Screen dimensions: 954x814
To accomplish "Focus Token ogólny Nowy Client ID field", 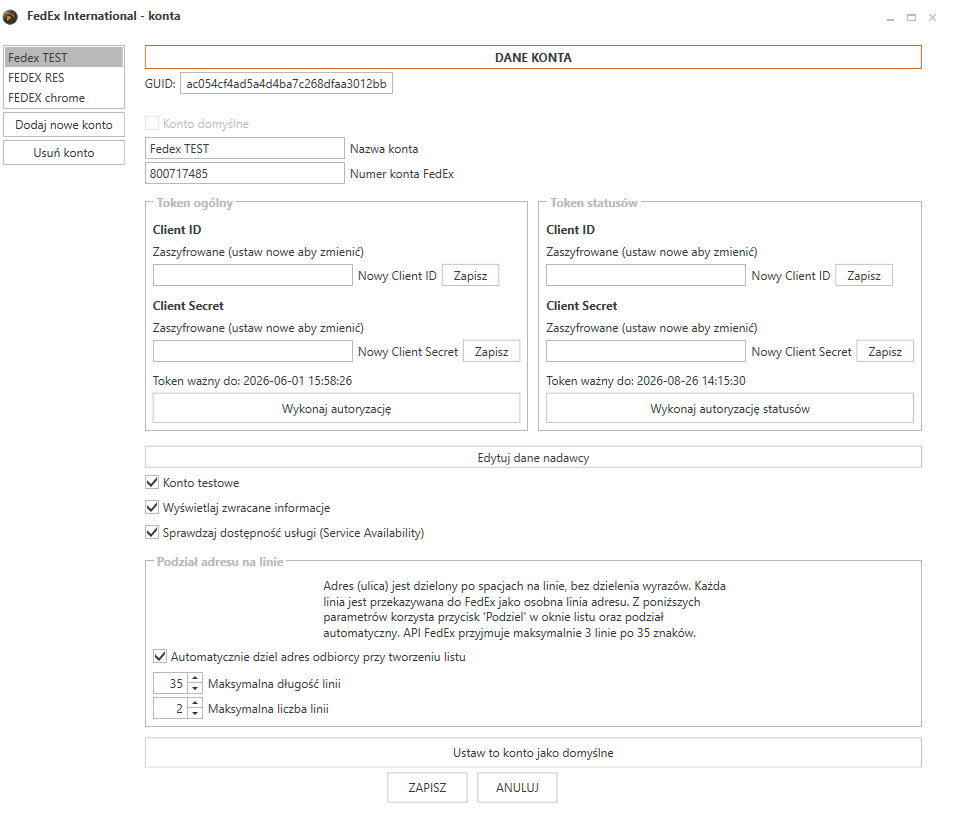I will pos(252,276).
